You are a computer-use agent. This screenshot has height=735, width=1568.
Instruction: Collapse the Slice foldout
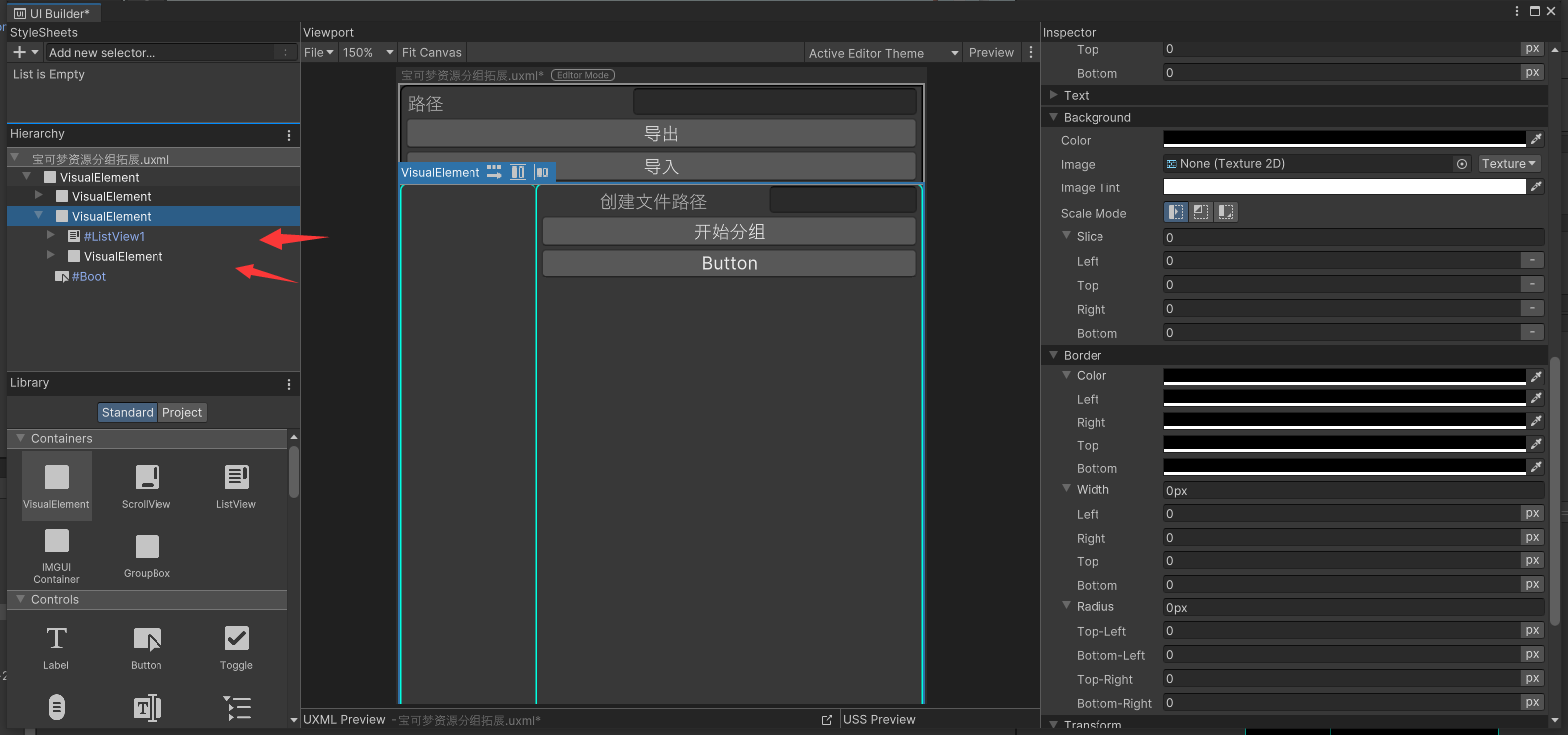click(x=1066, y=236)
